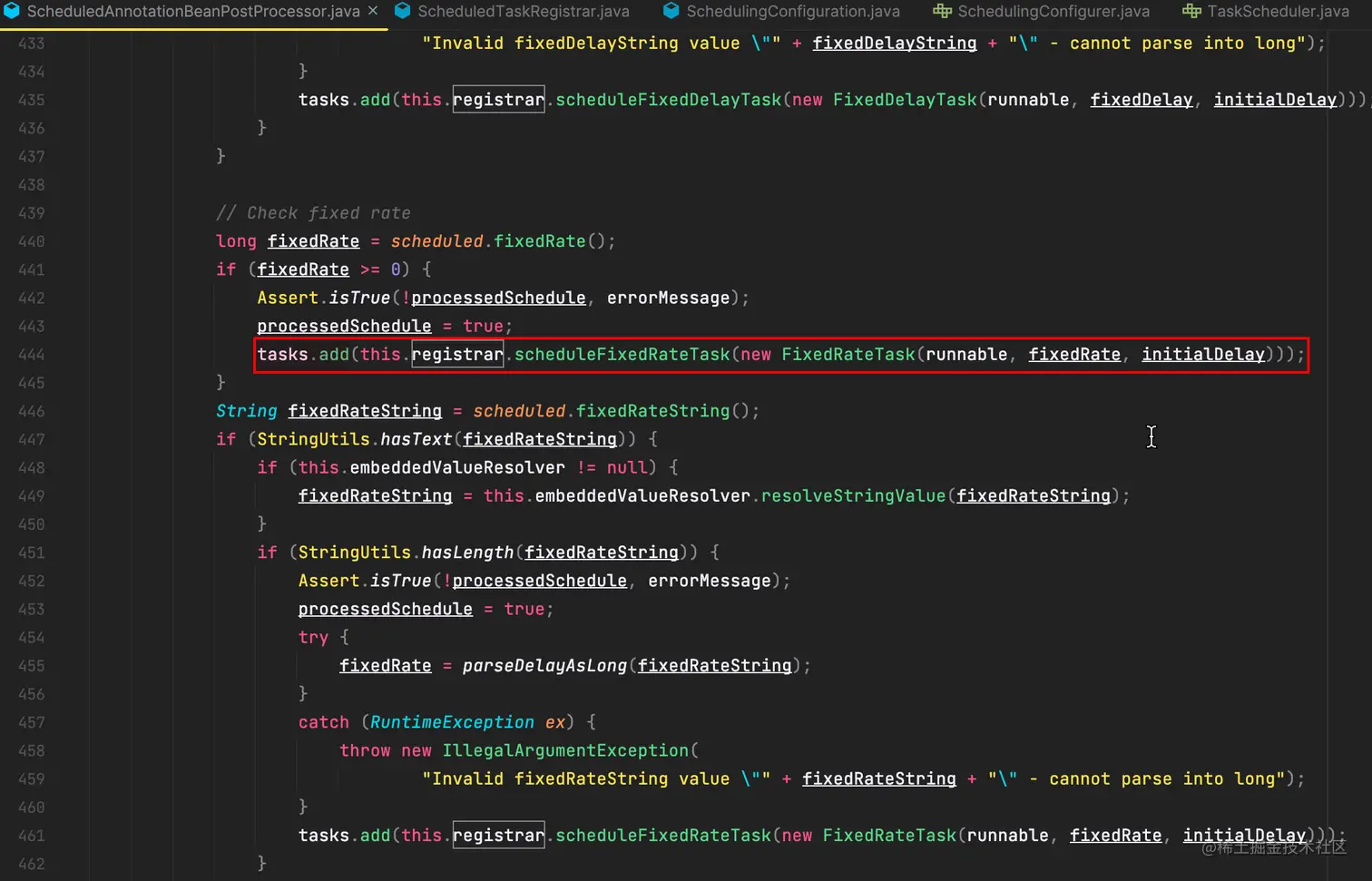
Task: Click hasText method on line 447
Action: [416, 439]
